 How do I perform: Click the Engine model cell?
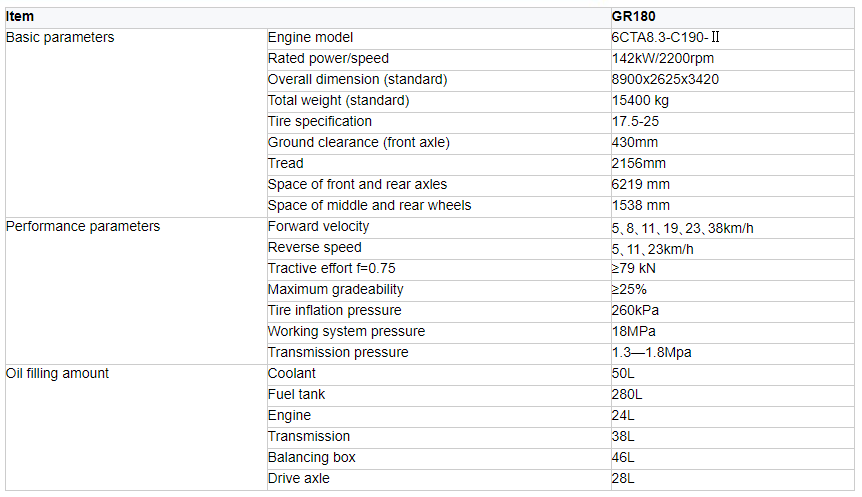click(x=310, y=37)
